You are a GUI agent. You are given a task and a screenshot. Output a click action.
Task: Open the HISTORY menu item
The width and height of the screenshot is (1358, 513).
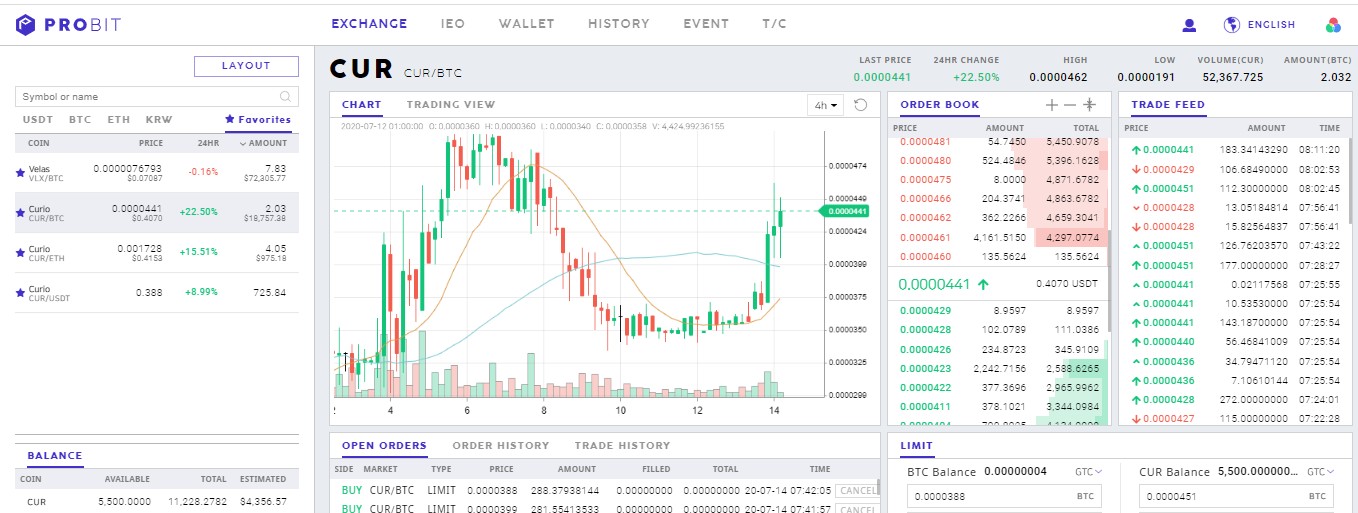[619, 24]
